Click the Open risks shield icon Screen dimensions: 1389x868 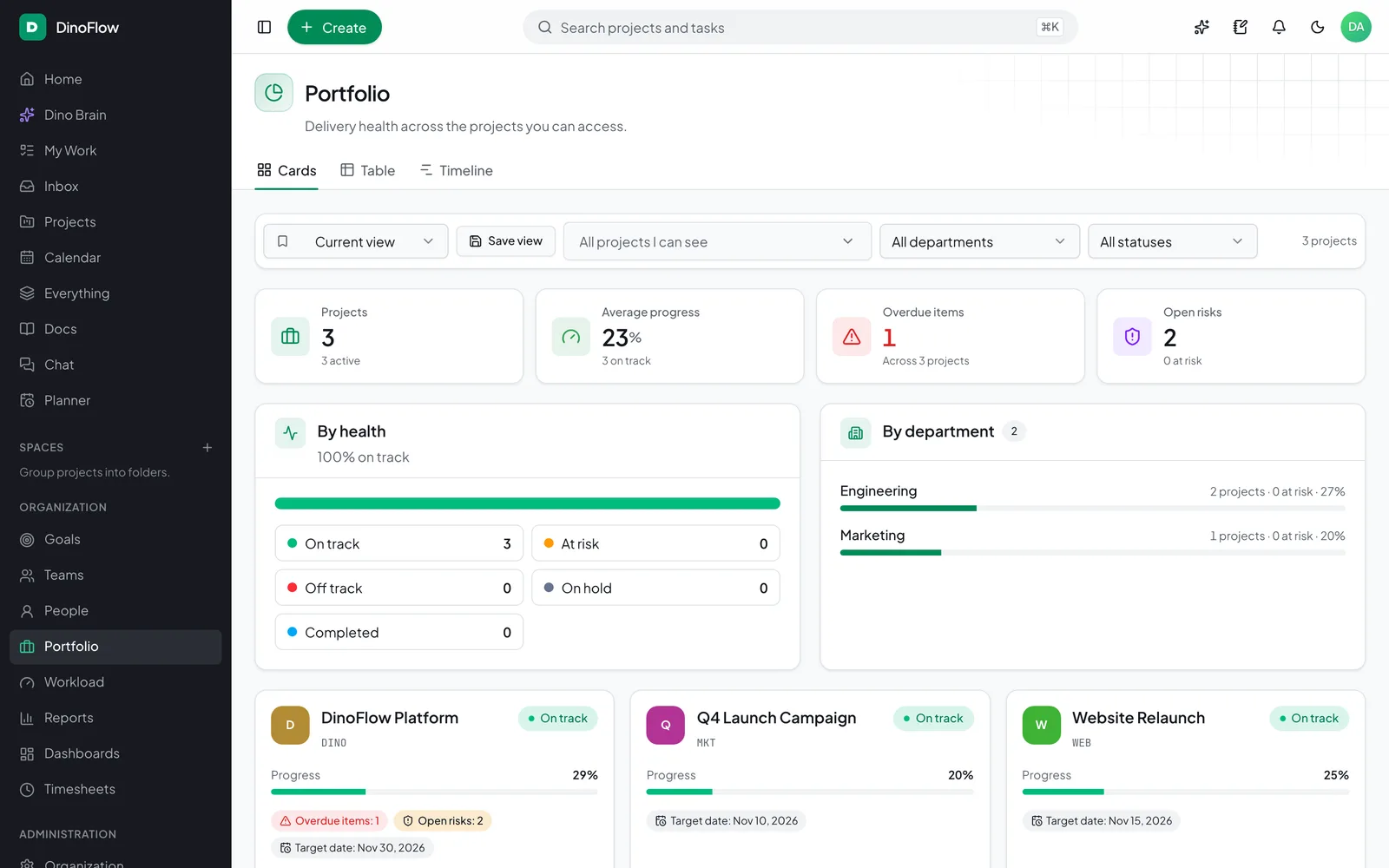pyautogui.click(x=1132, y=337)
